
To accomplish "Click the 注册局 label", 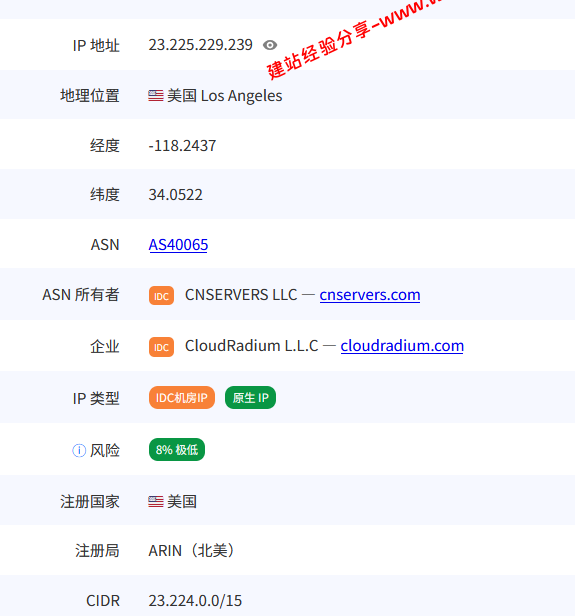I will tap(97, 550).
